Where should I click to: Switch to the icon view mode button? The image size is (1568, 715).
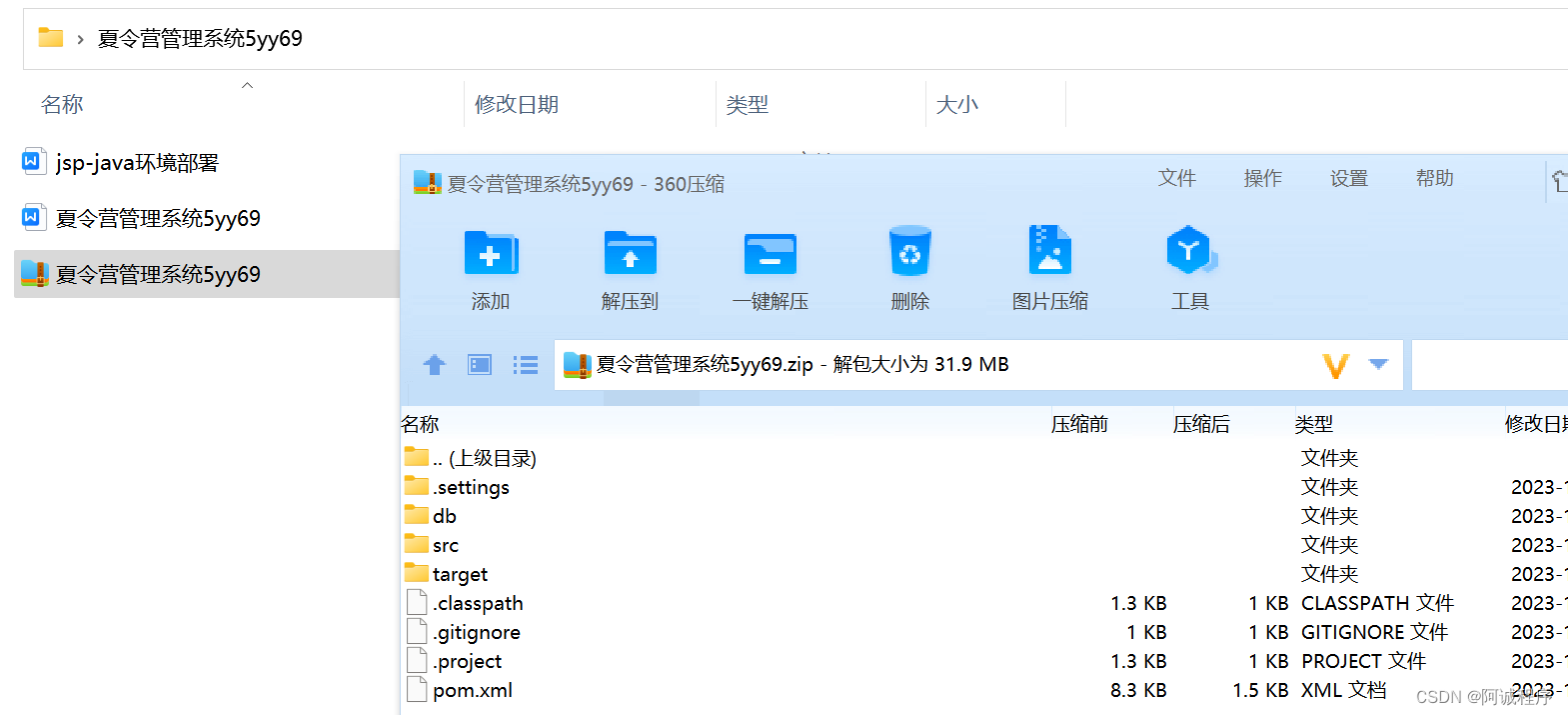click(480, 365)
